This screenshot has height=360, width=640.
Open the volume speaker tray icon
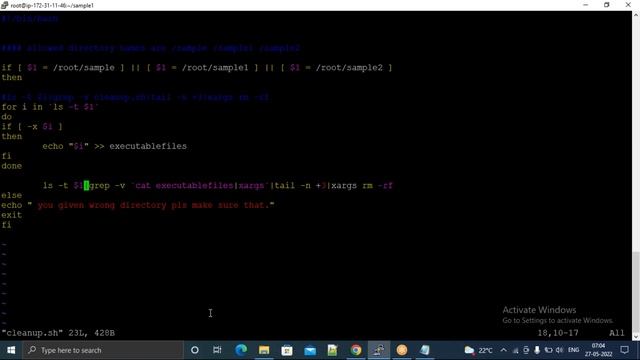[x=559, y=350]
